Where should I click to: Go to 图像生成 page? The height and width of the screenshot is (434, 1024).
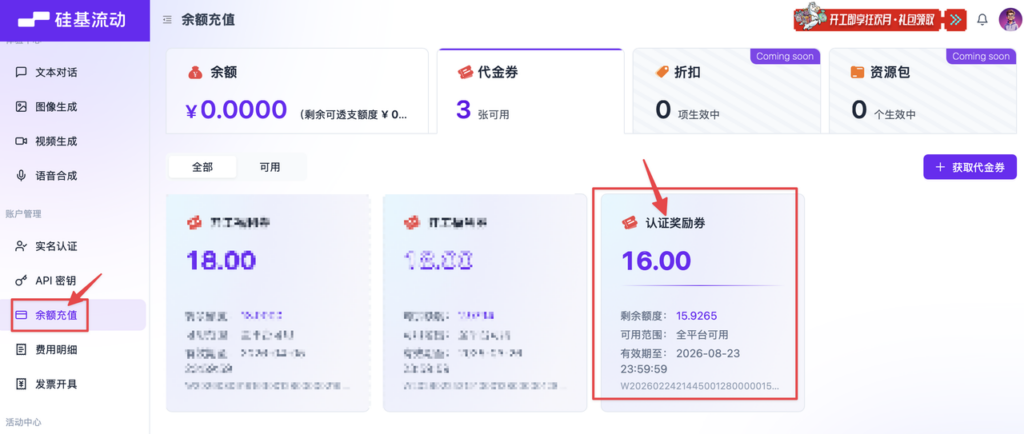tap(55, 106)
